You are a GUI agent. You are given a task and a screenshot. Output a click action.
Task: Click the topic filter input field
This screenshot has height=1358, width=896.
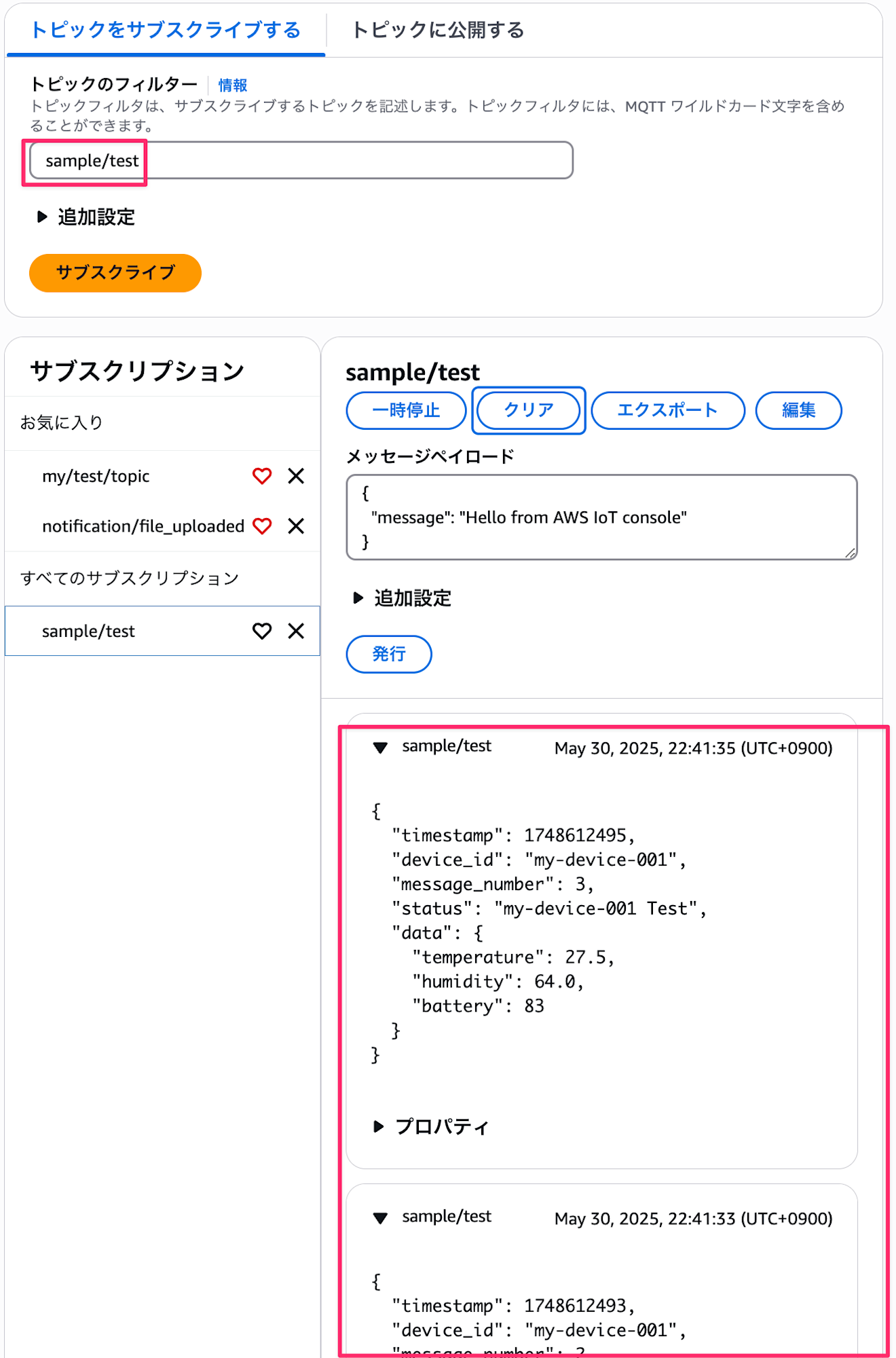(x=301, y=160)
